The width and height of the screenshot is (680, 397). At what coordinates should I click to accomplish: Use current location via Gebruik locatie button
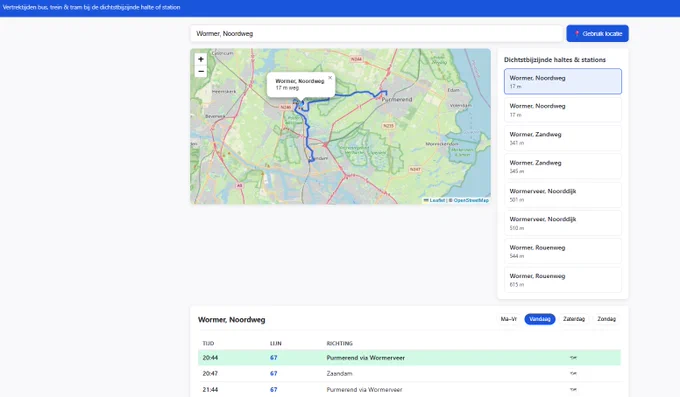point(597,33)
